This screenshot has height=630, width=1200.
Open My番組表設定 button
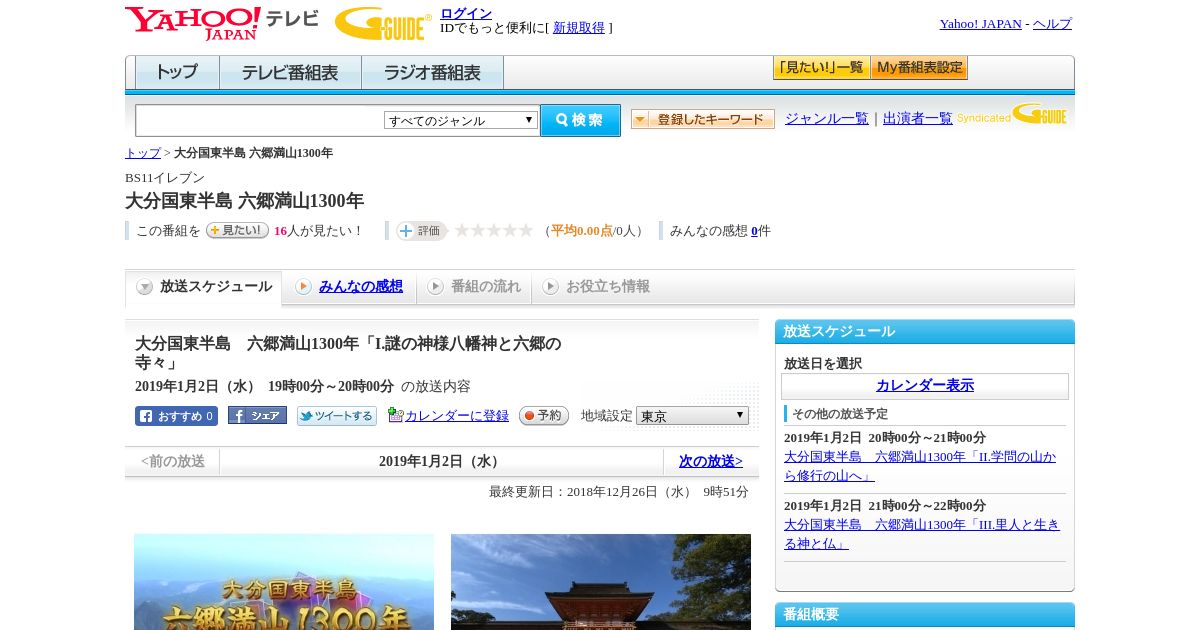click(x=919, y=68)
